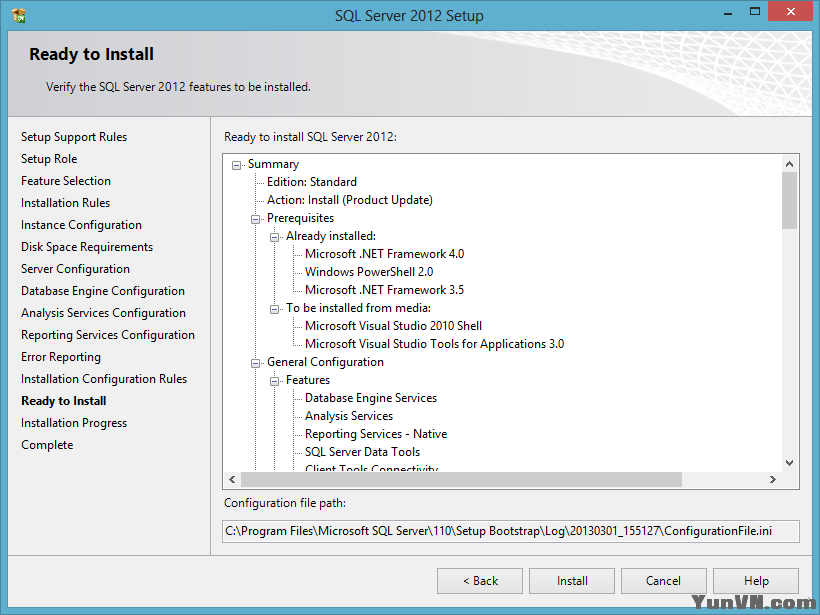Select the Ready to Install step

coord(64,401)
